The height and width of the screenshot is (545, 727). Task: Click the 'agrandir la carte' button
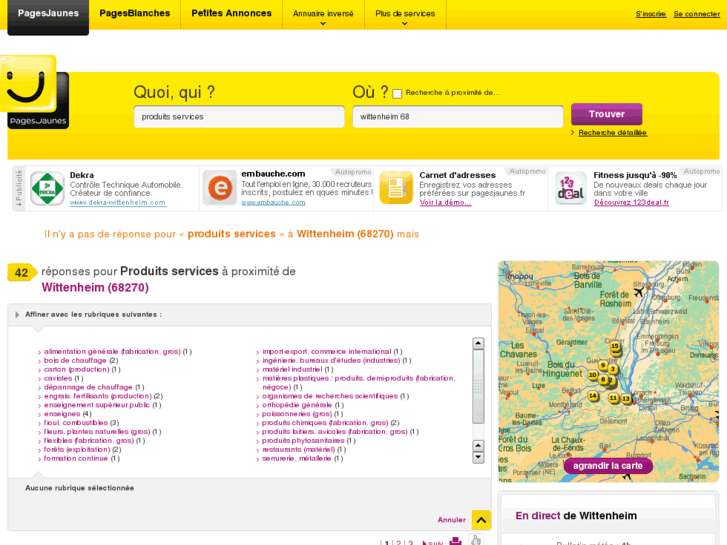608,466
